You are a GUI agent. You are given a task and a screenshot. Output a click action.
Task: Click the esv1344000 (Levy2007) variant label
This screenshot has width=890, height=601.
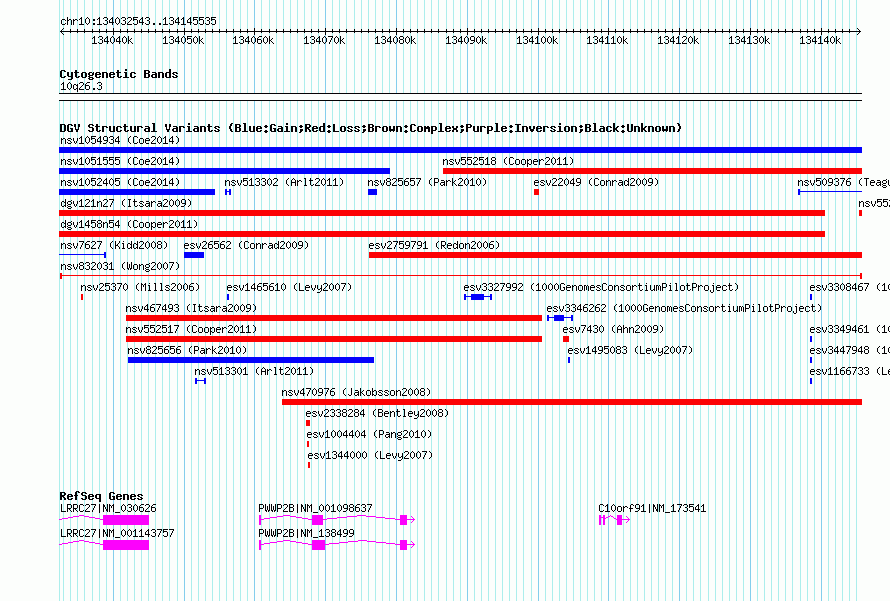coord(370,455)
